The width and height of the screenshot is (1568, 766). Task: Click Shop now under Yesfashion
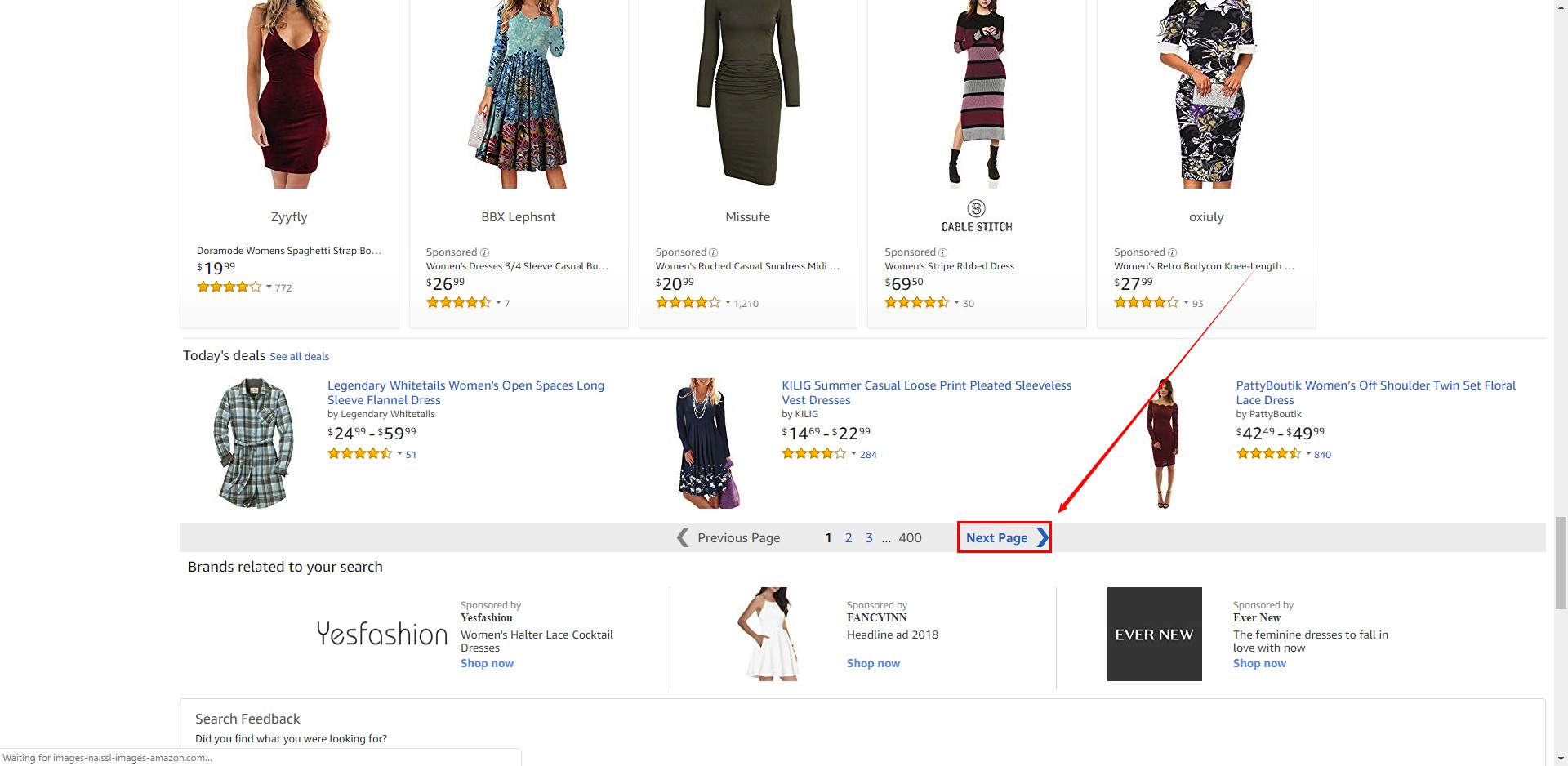487,664
